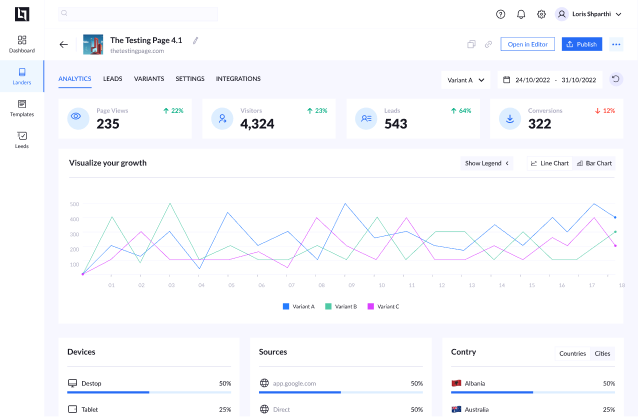Switch to the Leads tab
Image resolution: width=638 pixels, height=417 pixels.
(x=113, y=78)
